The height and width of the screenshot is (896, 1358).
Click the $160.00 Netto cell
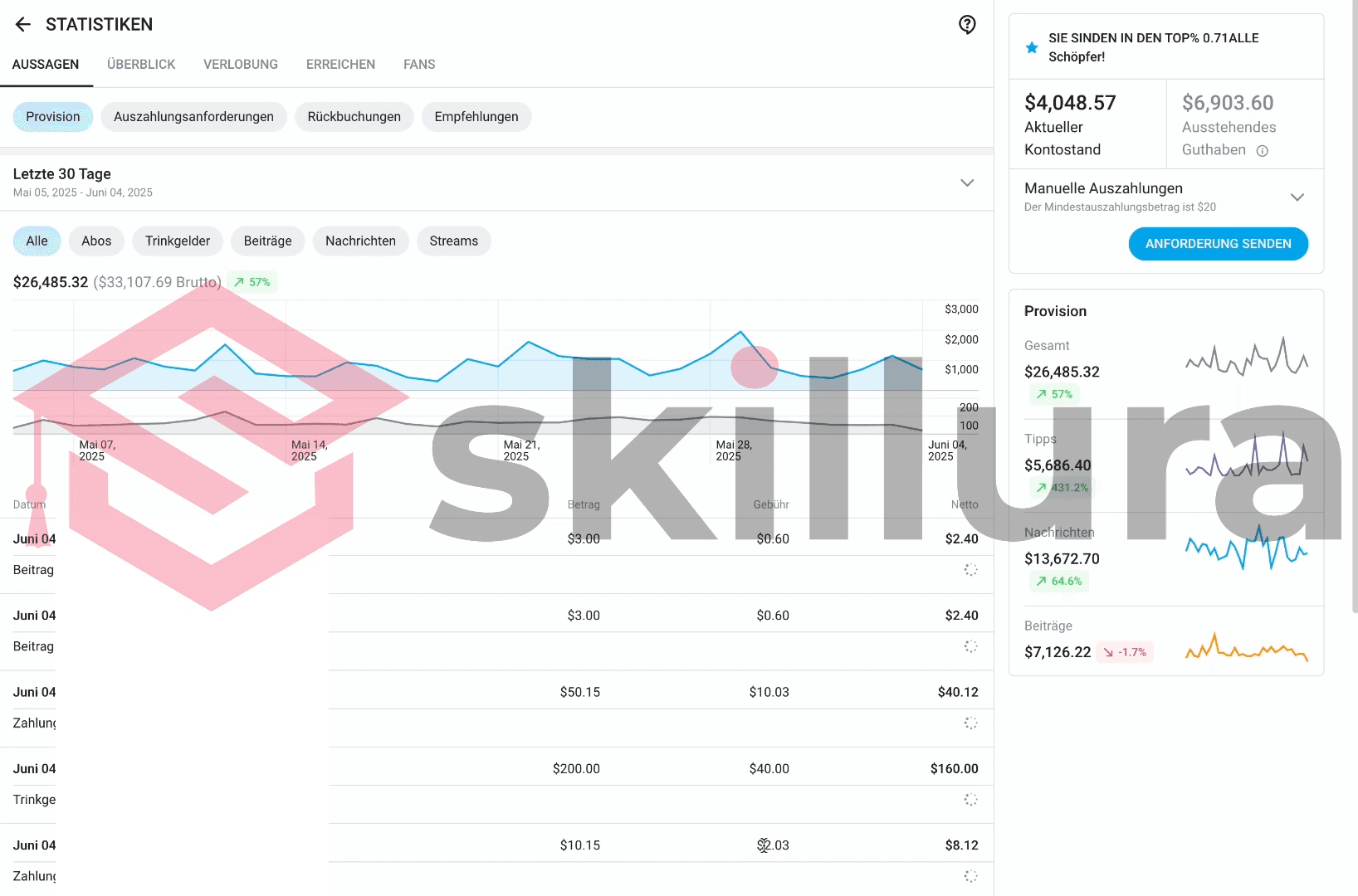point(954,769)
